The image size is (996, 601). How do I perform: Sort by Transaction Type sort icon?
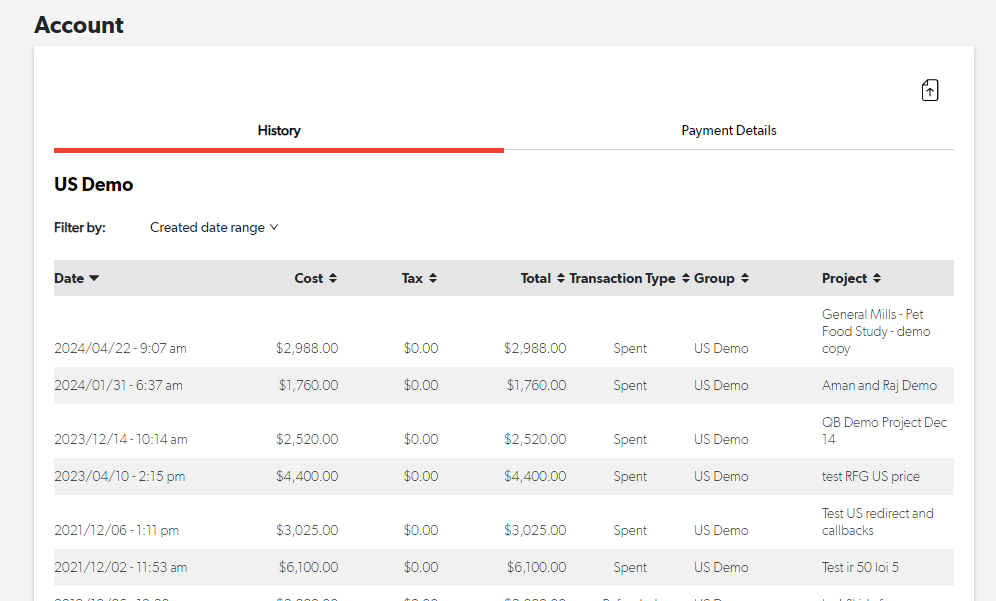point(686,278)
